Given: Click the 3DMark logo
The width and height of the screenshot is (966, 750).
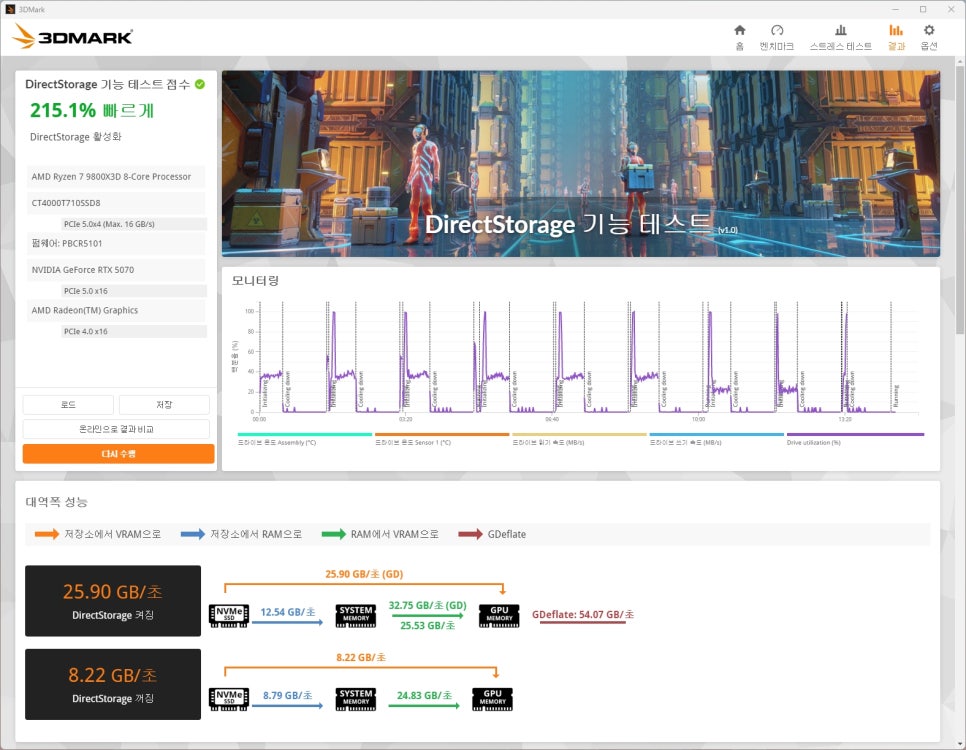Looking at the screenshot, I should 72,36.
